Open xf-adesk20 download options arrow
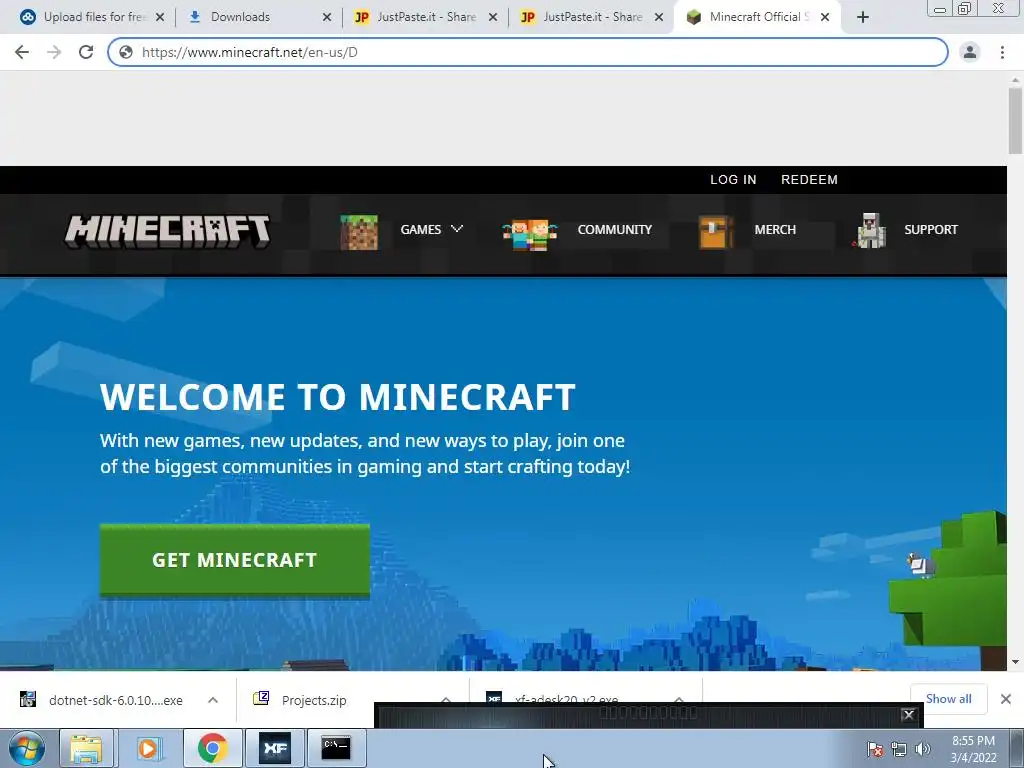The width and height of the screenshot is (1024, 768). point(679,699)
